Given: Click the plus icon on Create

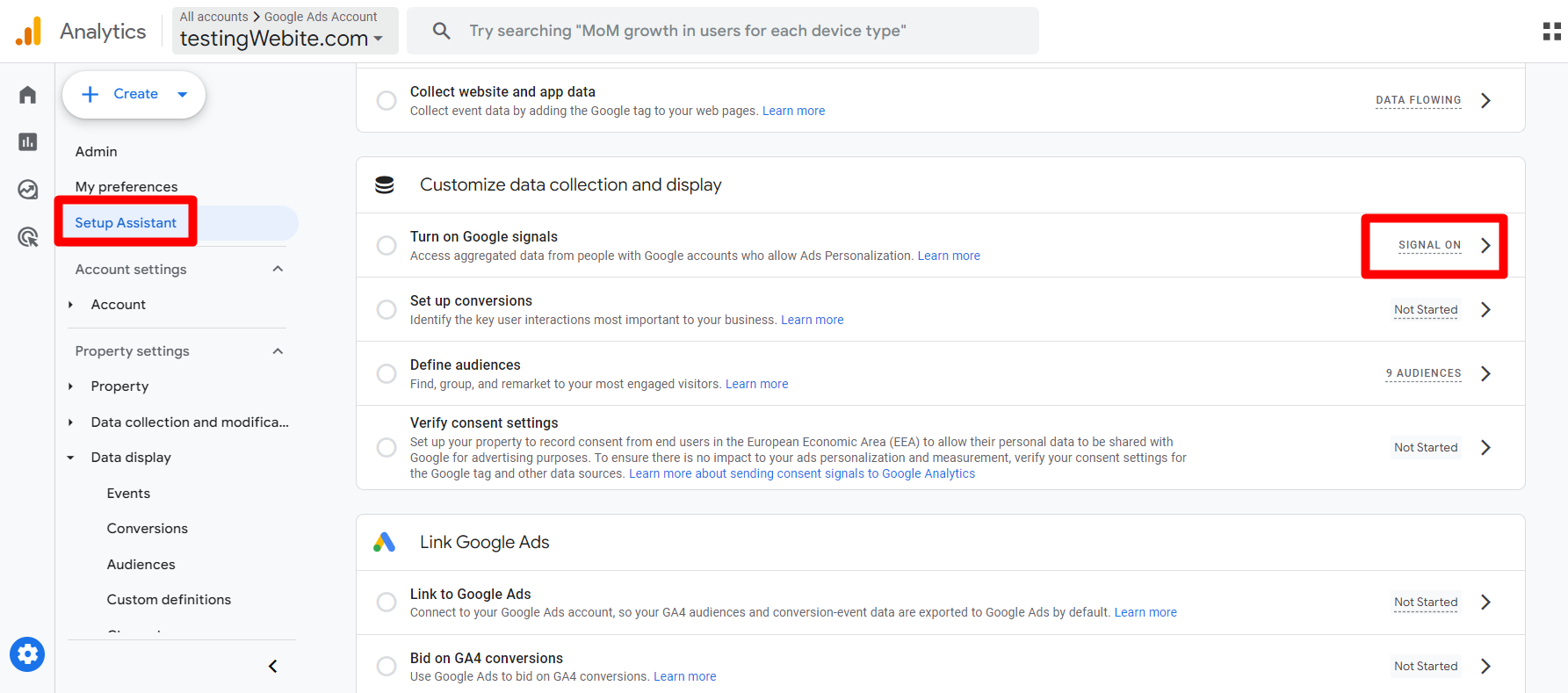Looking at the screenshot, I should 90,94.
